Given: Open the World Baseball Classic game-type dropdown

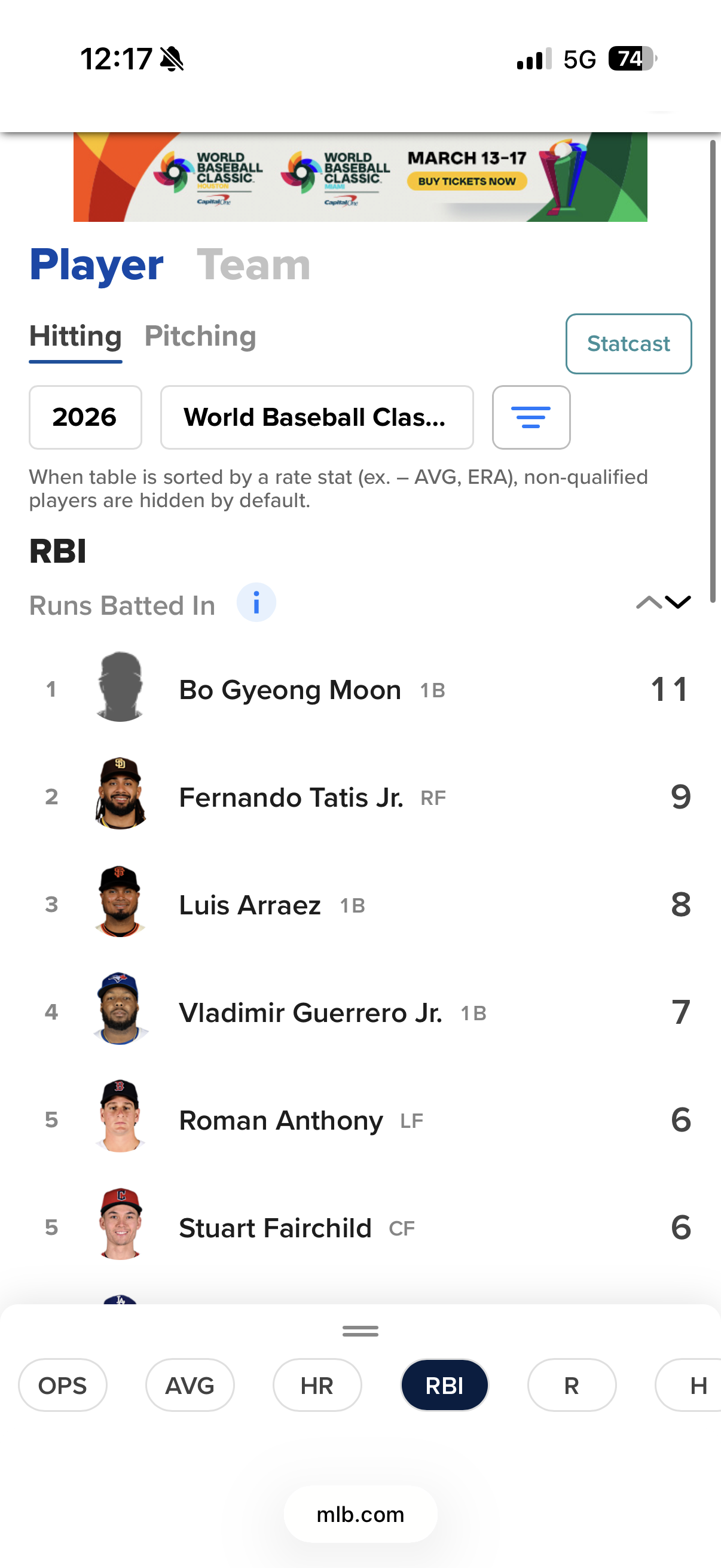Looking at the screenshot, I should point(316,417).
